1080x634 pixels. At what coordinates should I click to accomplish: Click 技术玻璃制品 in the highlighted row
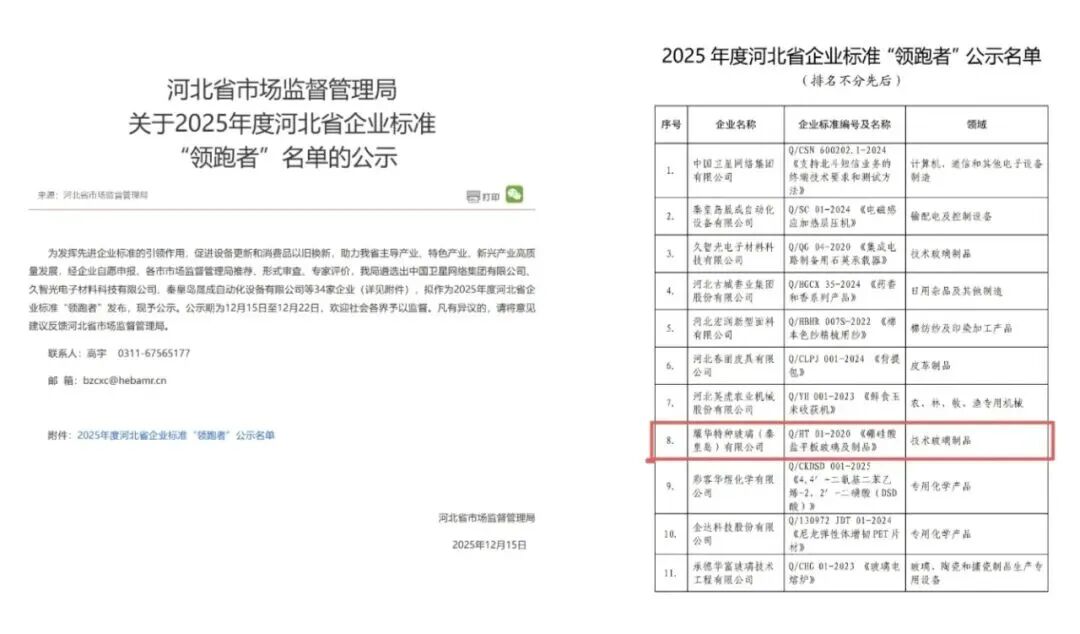pyautogui.click(x=940, y=439)
